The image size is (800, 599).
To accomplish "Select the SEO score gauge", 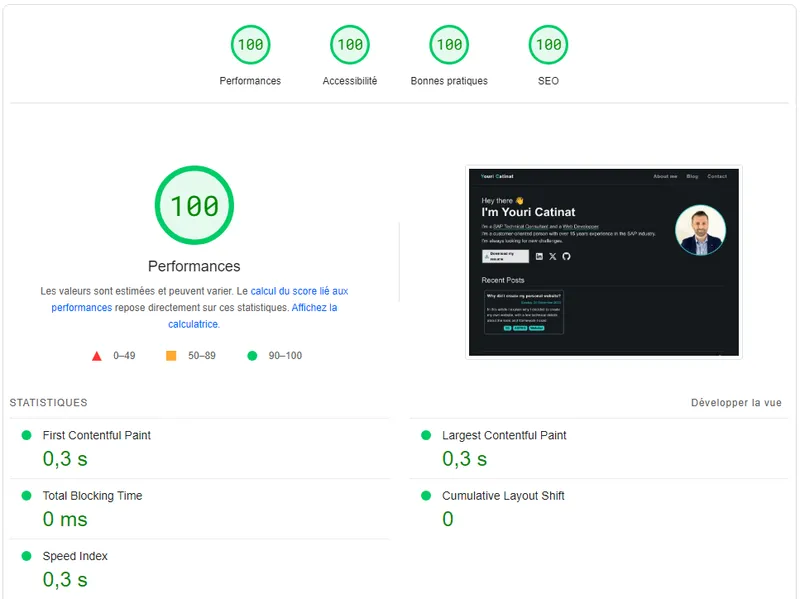I will [x=547, y=45].
